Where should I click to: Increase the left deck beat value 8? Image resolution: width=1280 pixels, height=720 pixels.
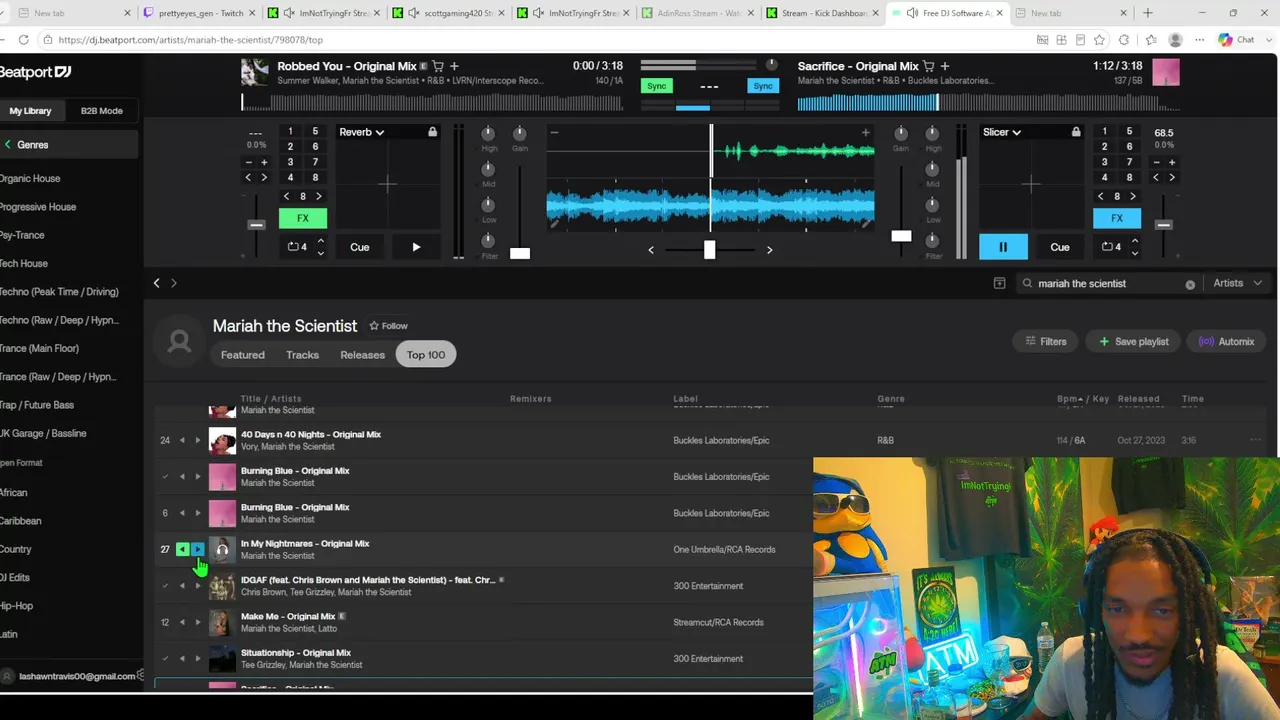pos(319,196)
